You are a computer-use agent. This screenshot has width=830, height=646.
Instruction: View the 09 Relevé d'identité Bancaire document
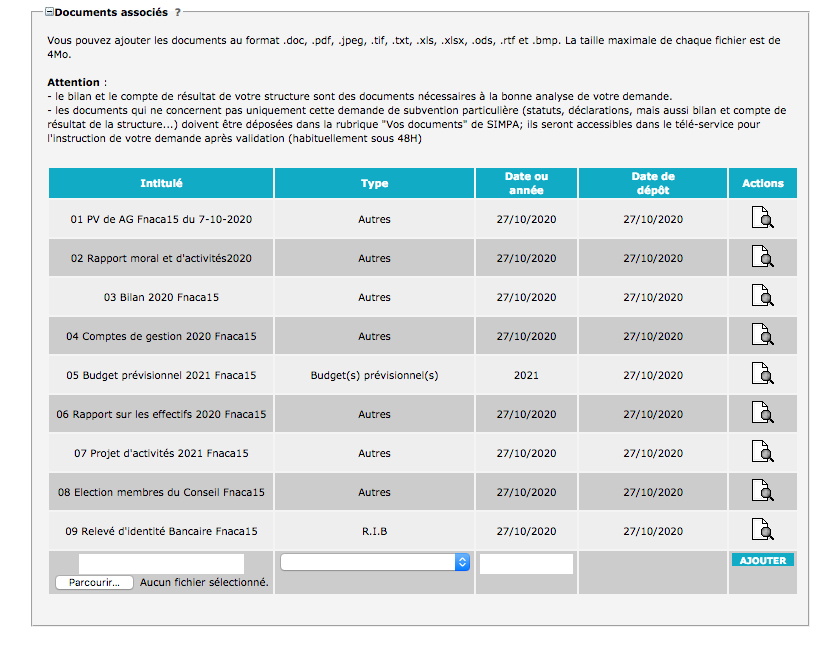(762, 531)
